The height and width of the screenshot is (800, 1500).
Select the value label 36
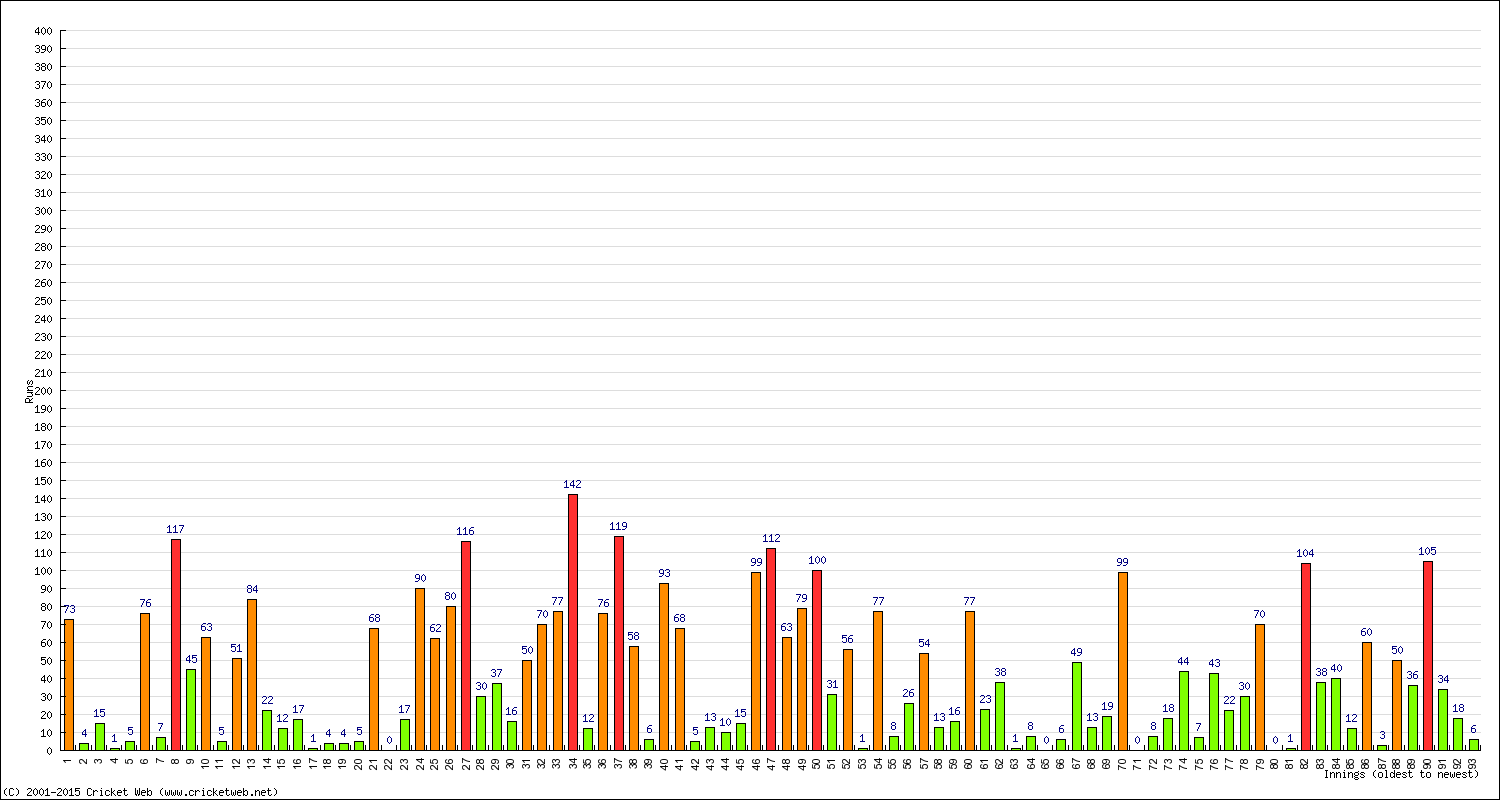pyautogui.click(x=1413, y=675)
